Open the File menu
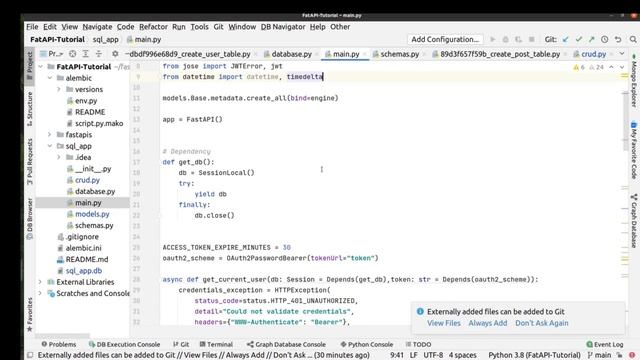The height and width of the screenshot is (360, 640). coord(32,27)
